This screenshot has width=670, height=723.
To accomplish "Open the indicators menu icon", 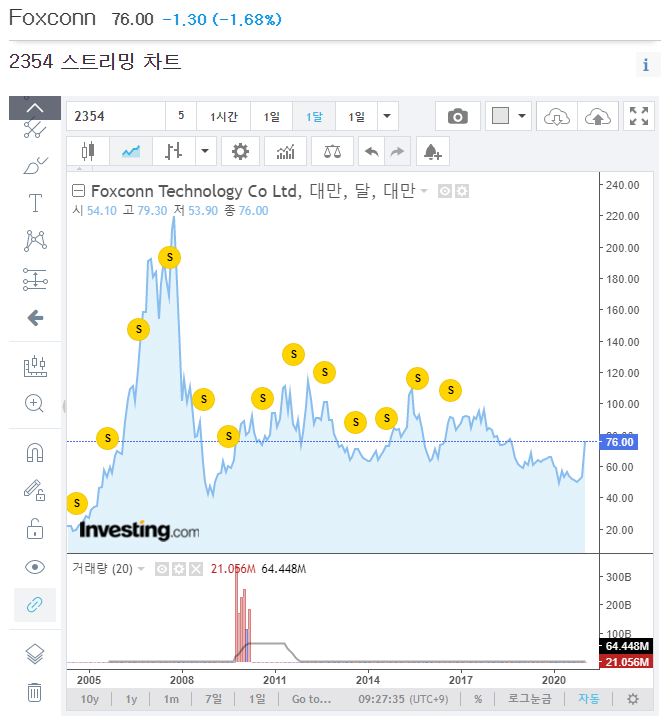I will click(x=285, y=151).
